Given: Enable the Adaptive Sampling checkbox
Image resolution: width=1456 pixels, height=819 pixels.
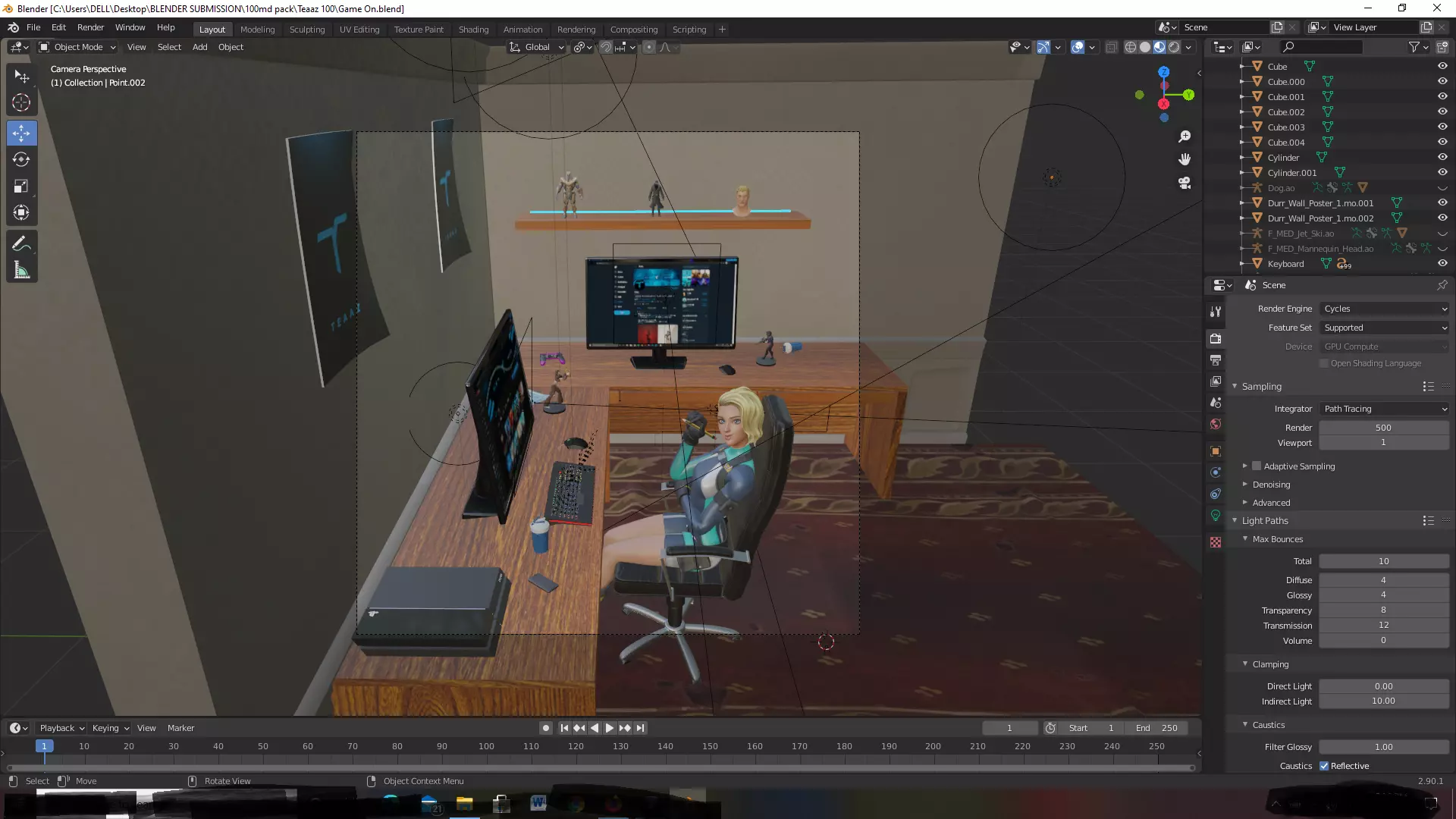Looking at the screenshot, I should (x=1257, y=466).
